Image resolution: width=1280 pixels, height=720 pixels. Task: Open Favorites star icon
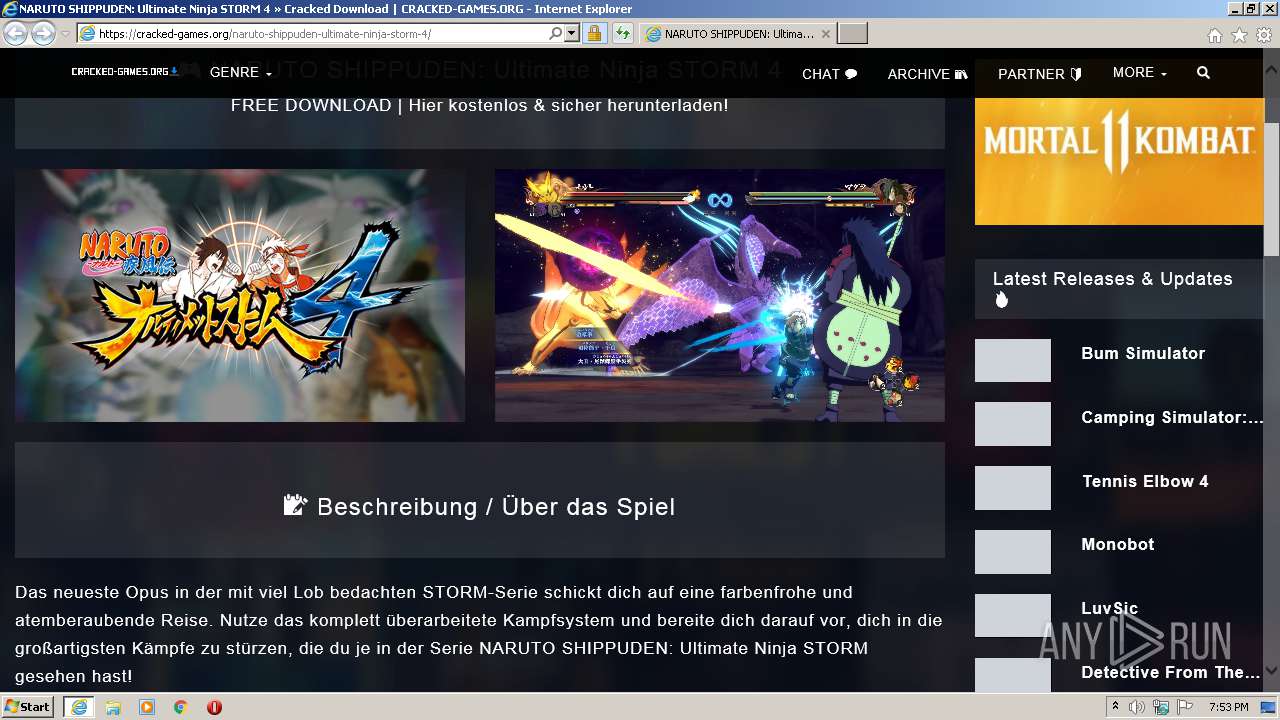(1239, 35)
